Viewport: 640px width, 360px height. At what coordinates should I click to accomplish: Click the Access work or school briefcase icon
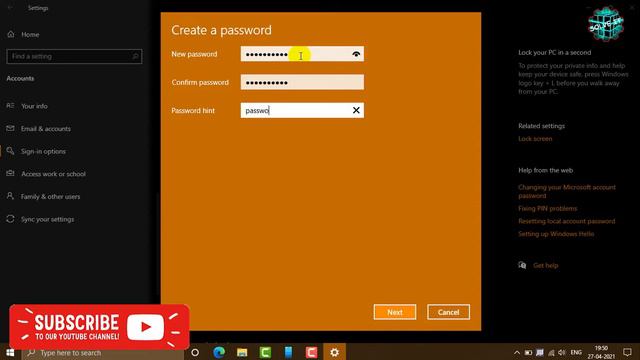10,173
